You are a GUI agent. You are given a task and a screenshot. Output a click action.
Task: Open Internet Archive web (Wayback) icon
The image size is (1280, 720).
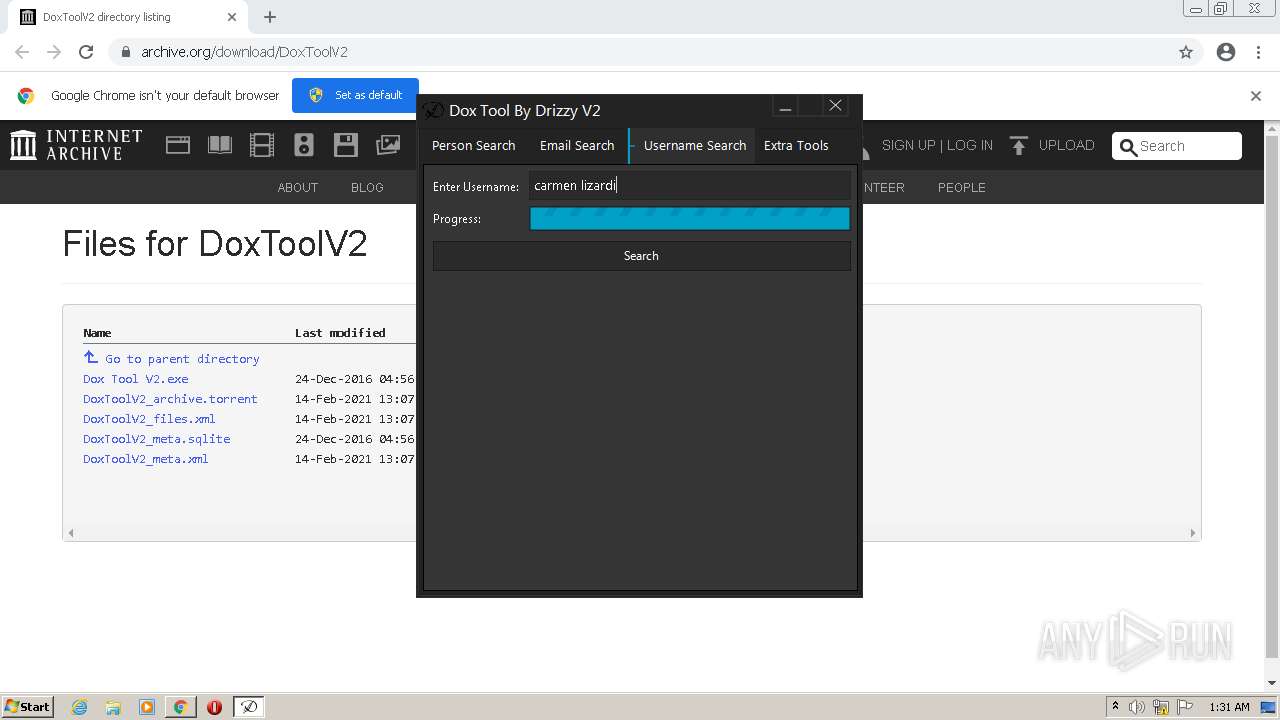[178, 145]
